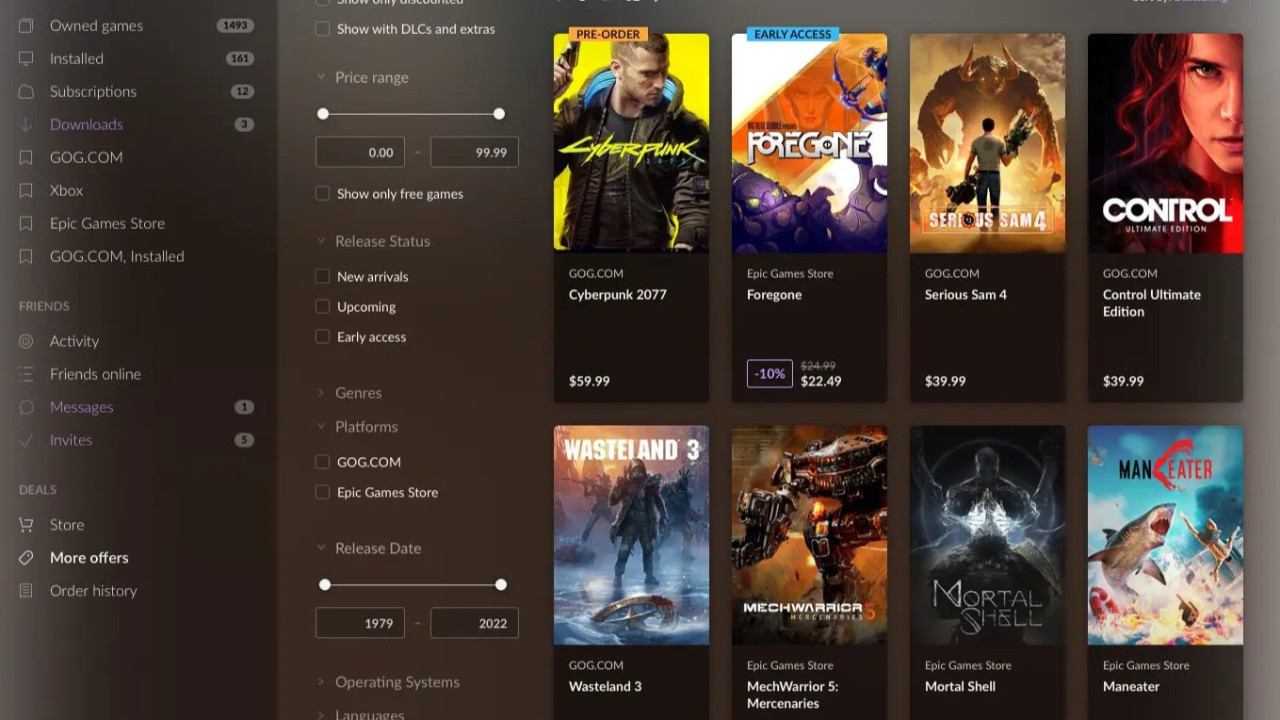
Task: Click the Serious Sam 4 title link
Action: pyautogui.click(x=965, y=294)
